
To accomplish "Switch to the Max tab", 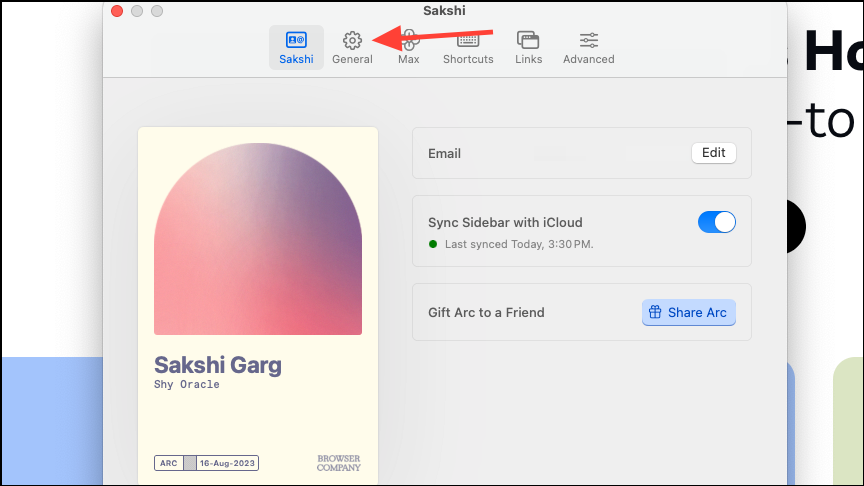I will pos(409,48).
